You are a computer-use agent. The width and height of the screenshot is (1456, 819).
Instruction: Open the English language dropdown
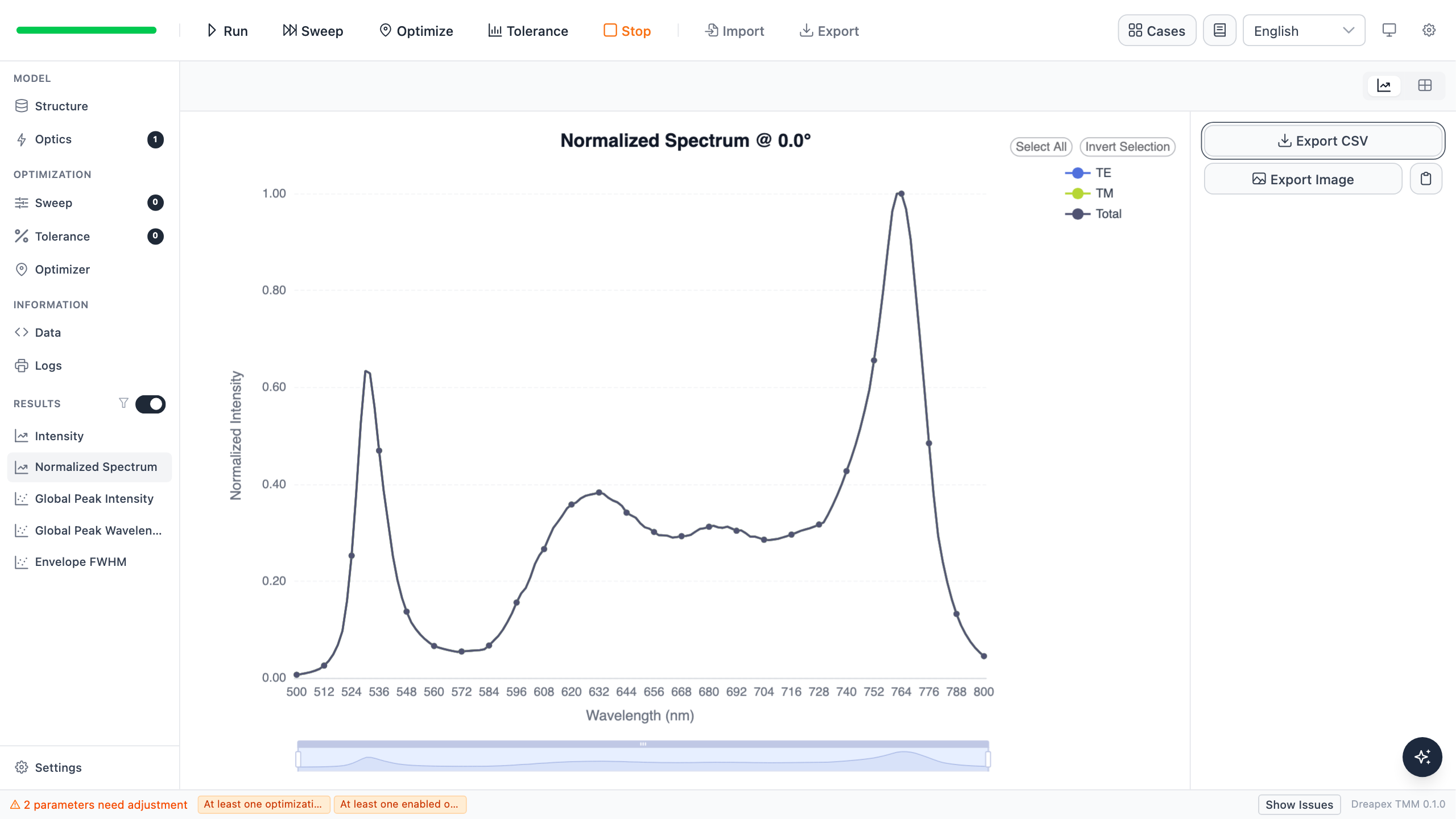[x=1304, y=31]
